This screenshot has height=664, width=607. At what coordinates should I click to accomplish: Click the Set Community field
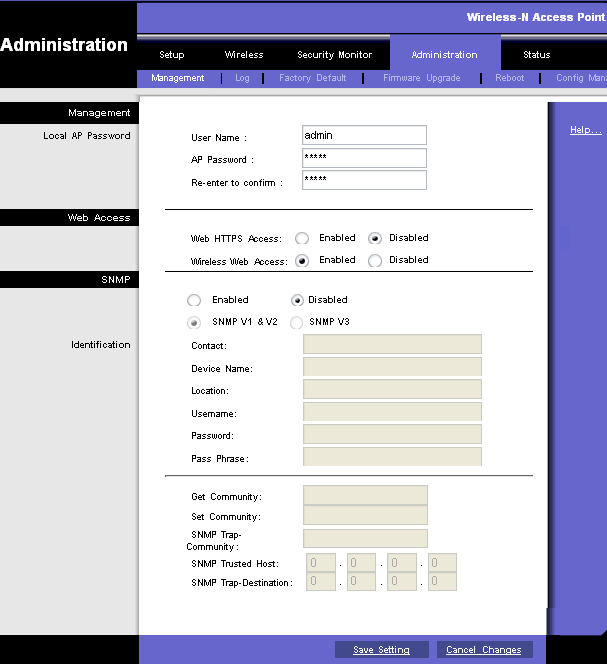click(365, 515)
